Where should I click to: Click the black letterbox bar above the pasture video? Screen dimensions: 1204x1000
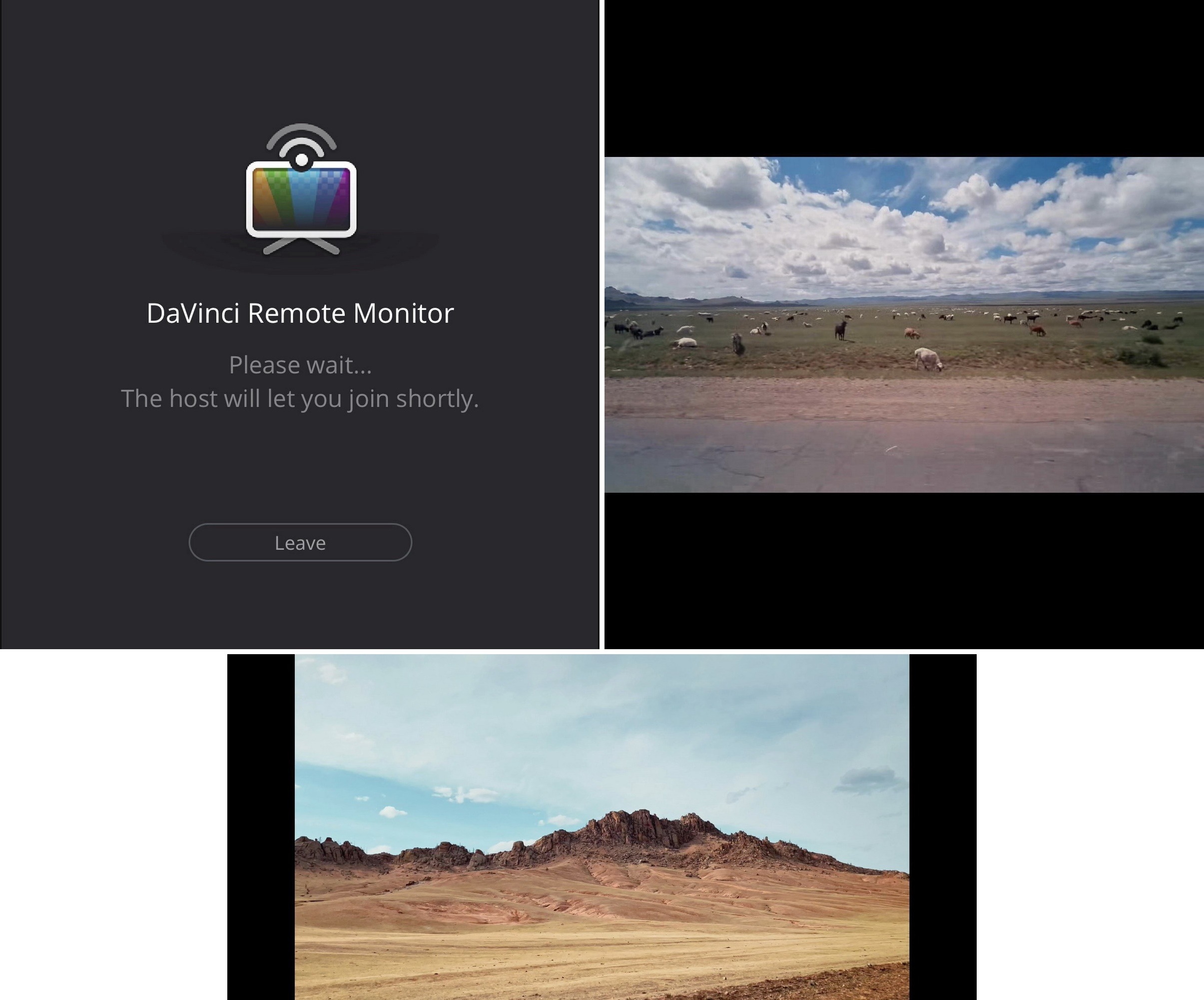click(x=904, y=78)
